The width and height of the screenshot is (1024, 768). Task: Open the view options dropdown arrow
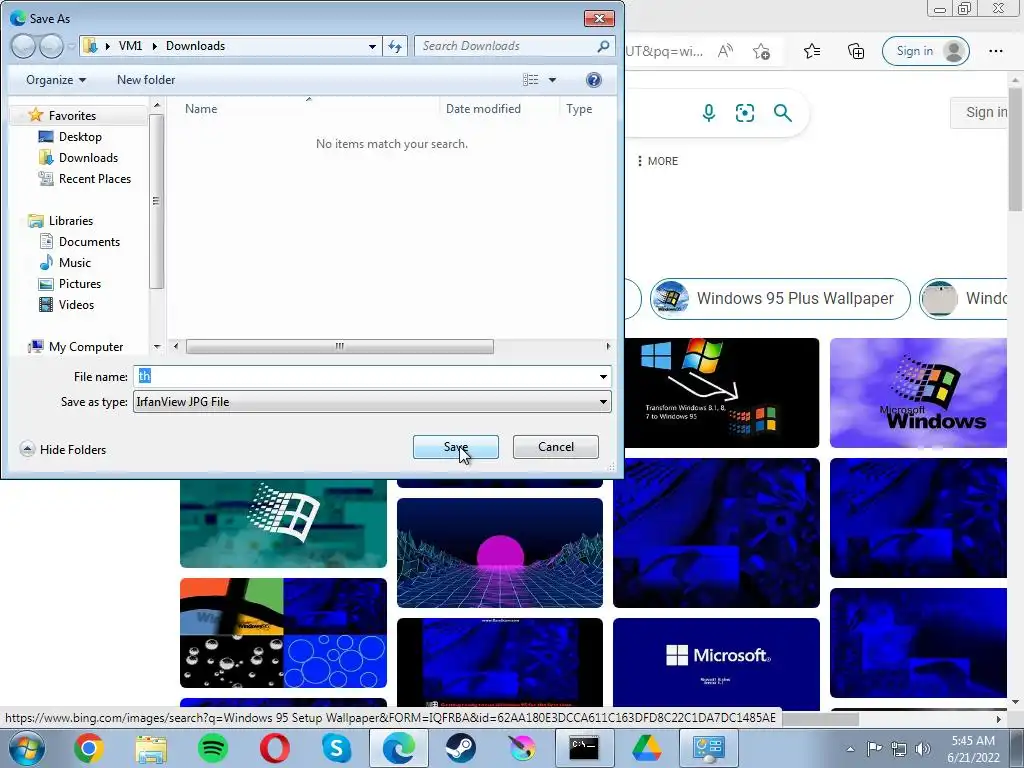coord(552,80)
